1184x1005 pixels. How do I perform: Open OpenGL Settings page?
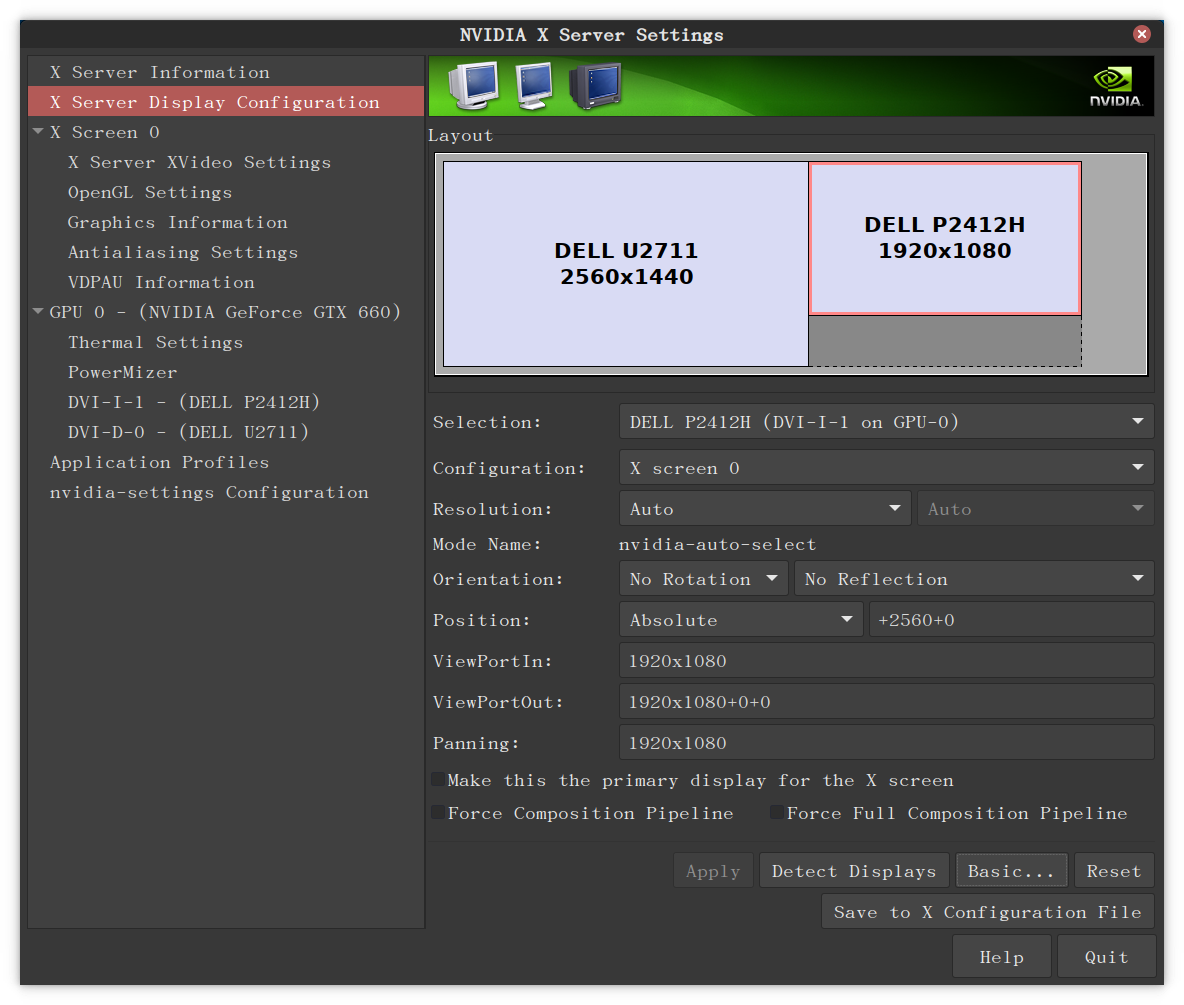[x=150, y=193]
